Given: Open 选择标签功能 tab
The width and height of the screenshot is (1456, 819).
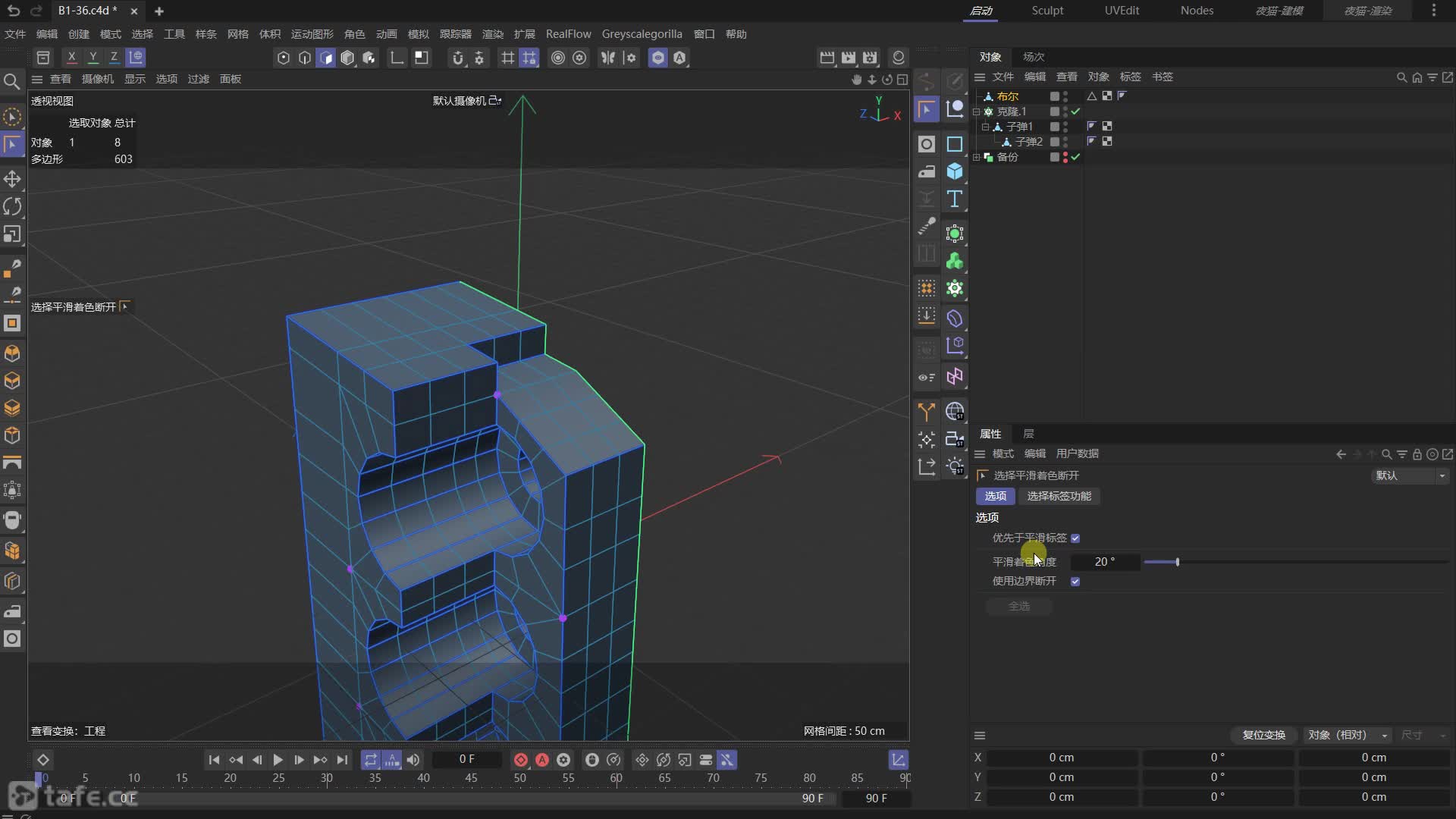Looking at the screenshot, I should [1059, 496].
